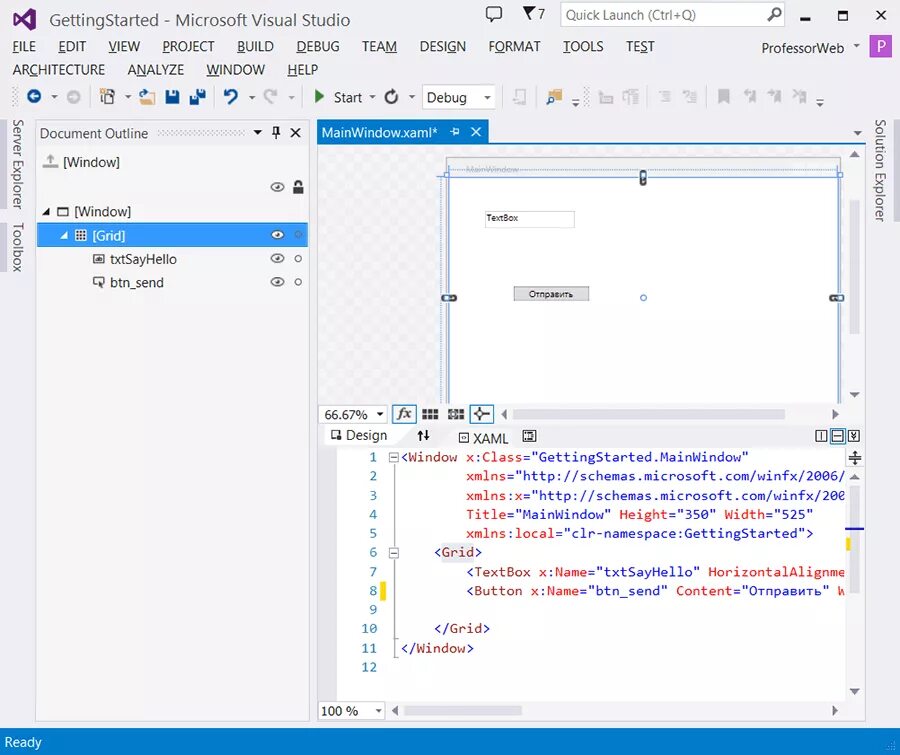Click the Quick Launch magnifier icon

pos(774,14)
